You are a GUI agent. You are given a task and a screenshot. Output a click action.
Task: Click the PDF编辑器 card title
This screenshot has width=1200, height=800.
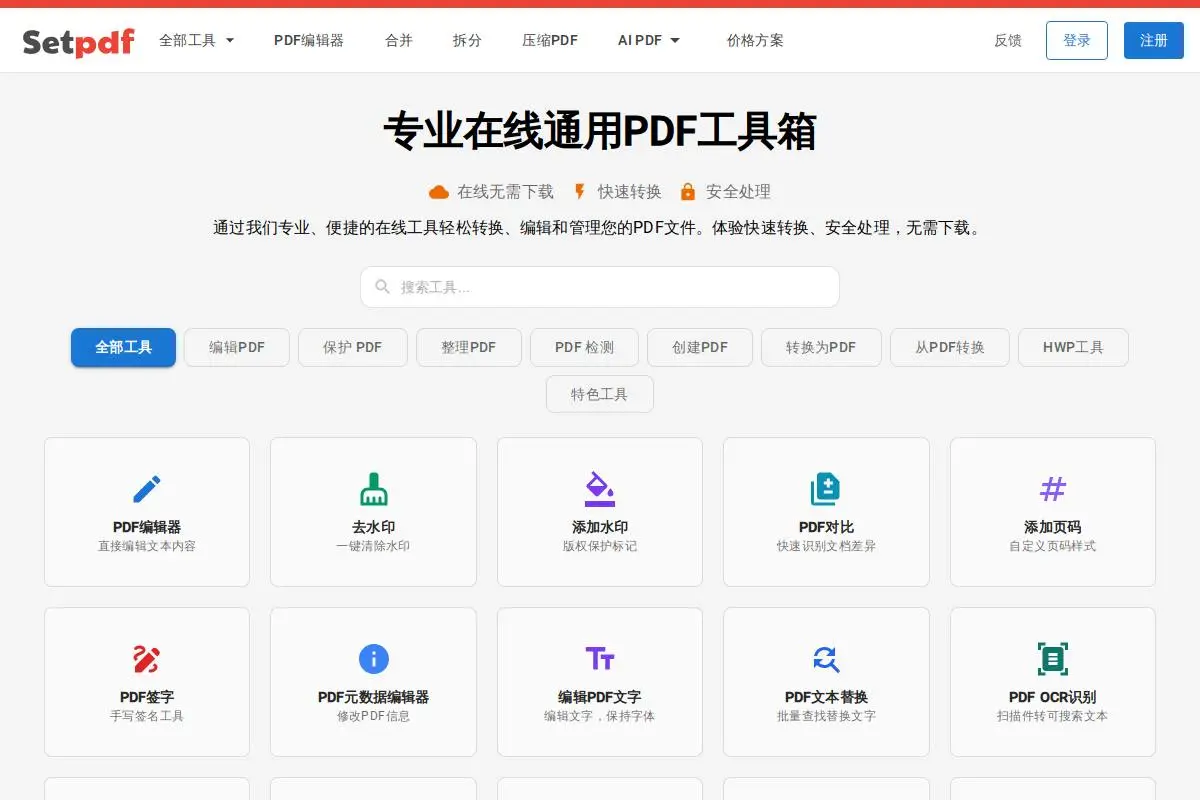[x=147, y=527]
